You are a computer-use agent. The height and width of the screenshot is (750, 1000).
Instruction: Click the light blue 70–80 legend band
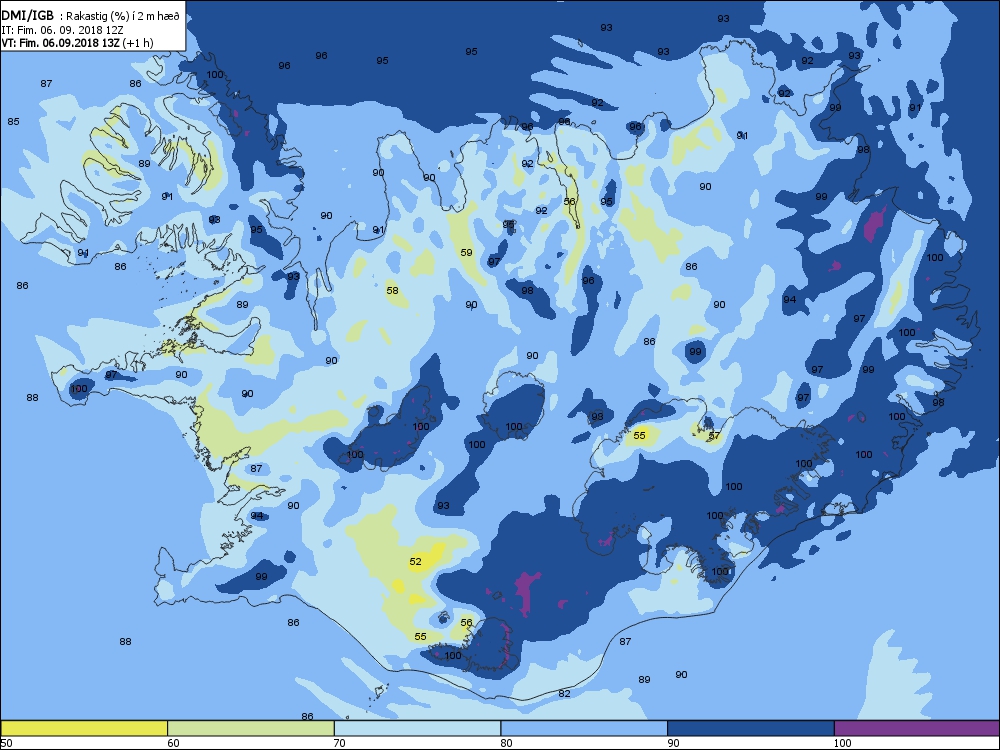tap(418, 728)
